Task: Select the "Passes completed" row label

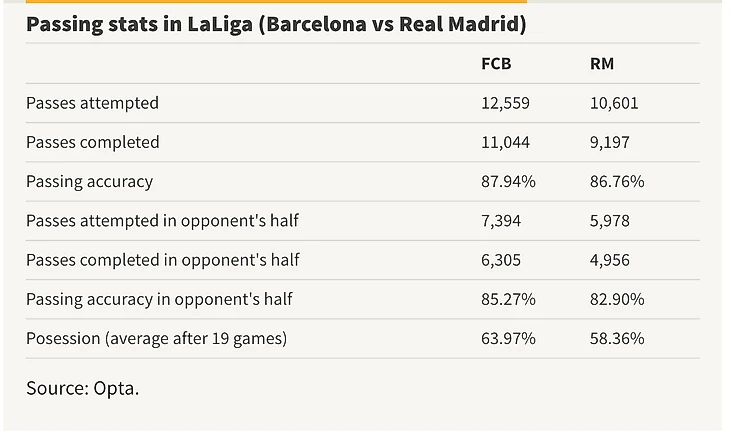Action: click(x=92, y=142)
